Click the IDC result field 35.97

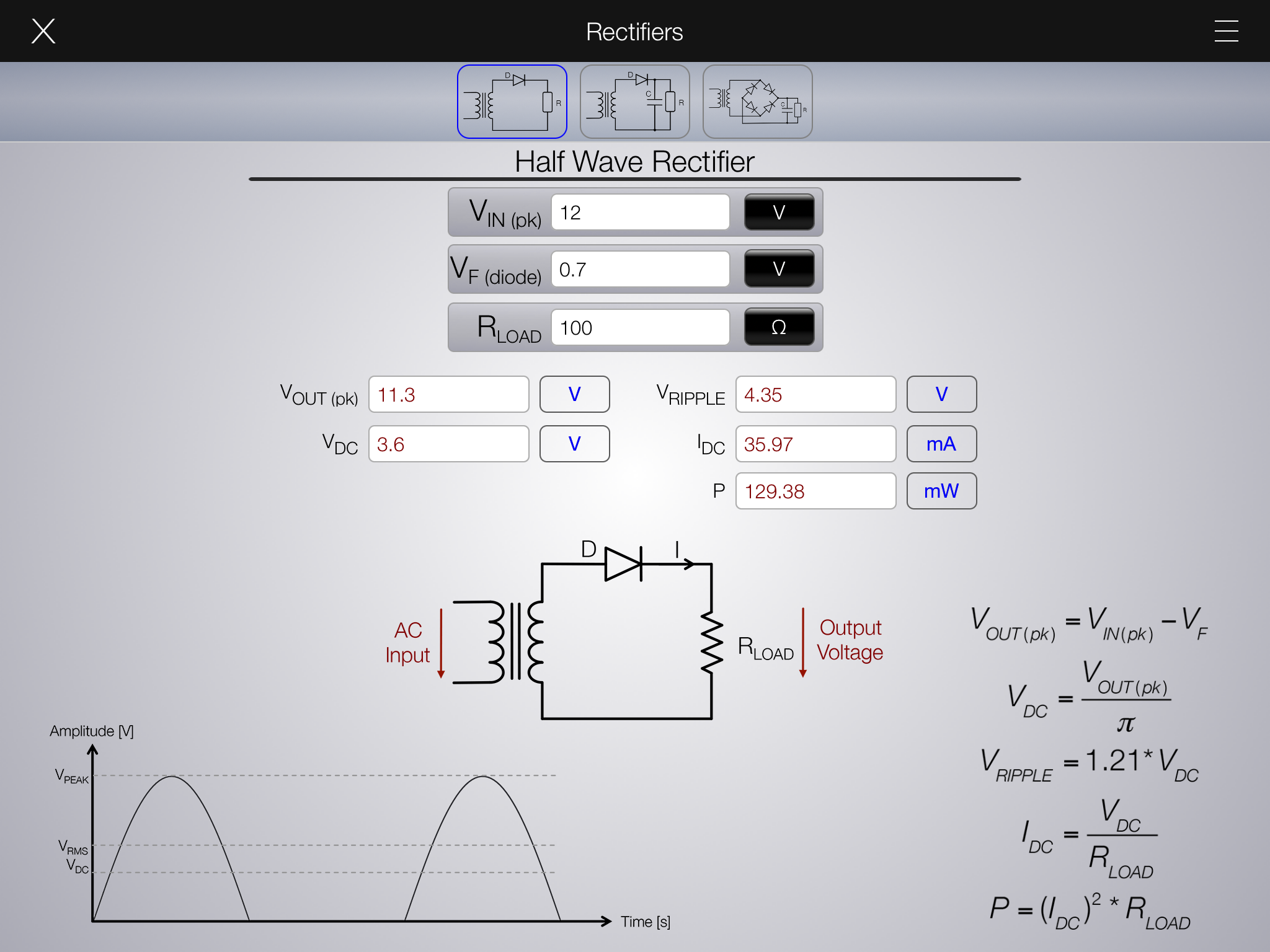tap(815, 444)
